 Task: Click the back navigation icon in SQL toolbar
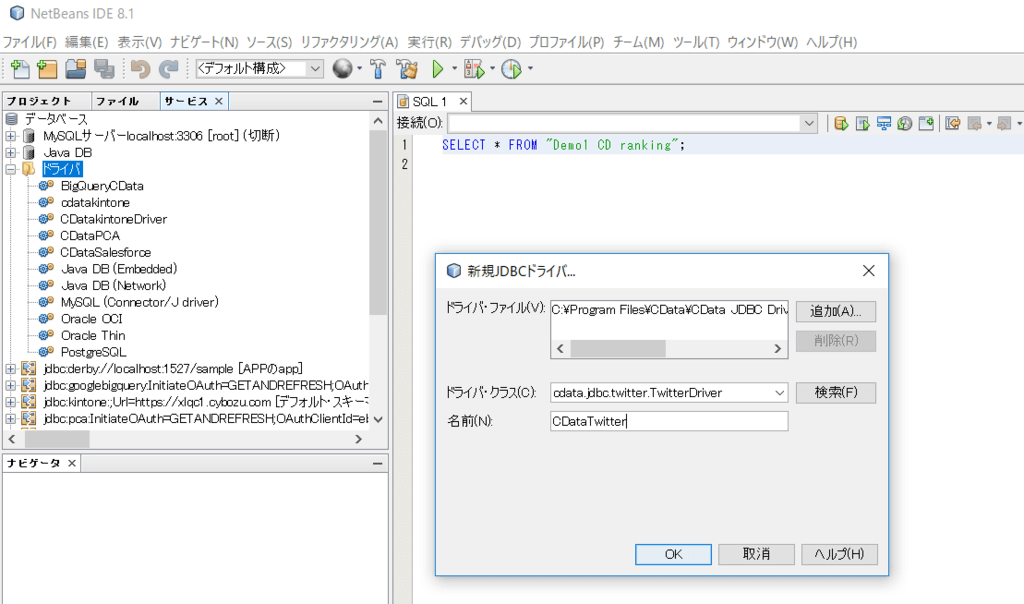[975, 123]
